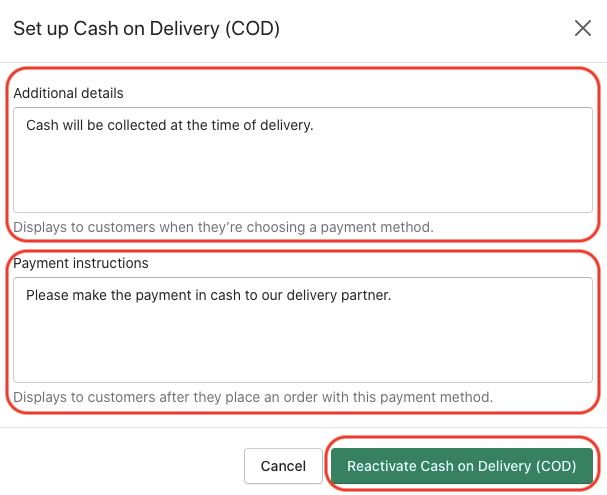Viewport: 607px width, 495px height.
Task: Click helper text about choosing a payment method
Action: click(223, 227)
